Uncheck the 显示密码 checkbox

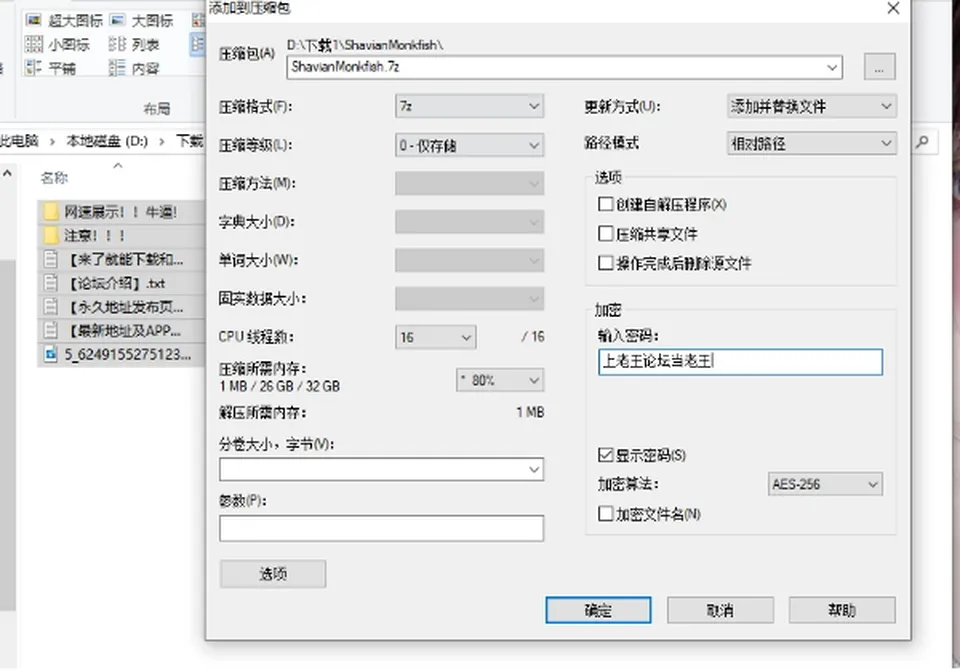point(606,454)
